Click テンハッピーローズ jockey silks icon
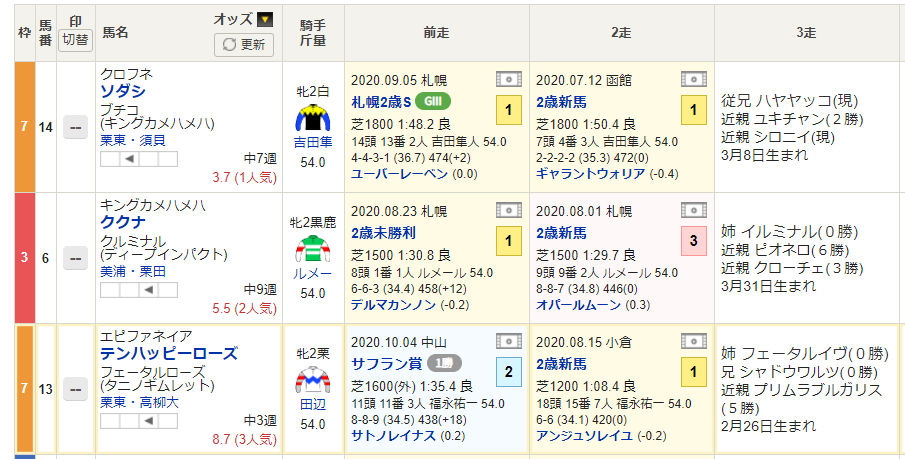 (x=312, y=379)
